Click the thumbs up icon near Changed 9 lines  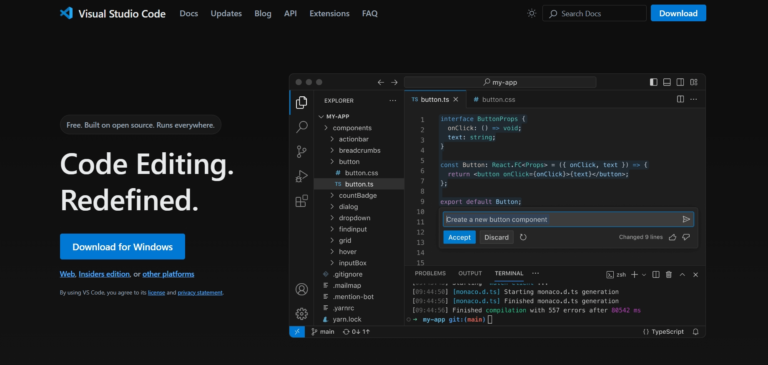(x=672, y=237)
